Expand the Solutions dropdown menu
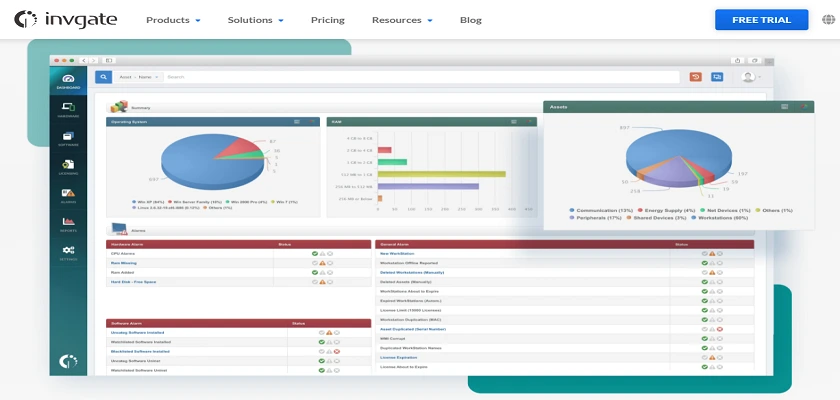The image size is (840, 400). [256, 20]
